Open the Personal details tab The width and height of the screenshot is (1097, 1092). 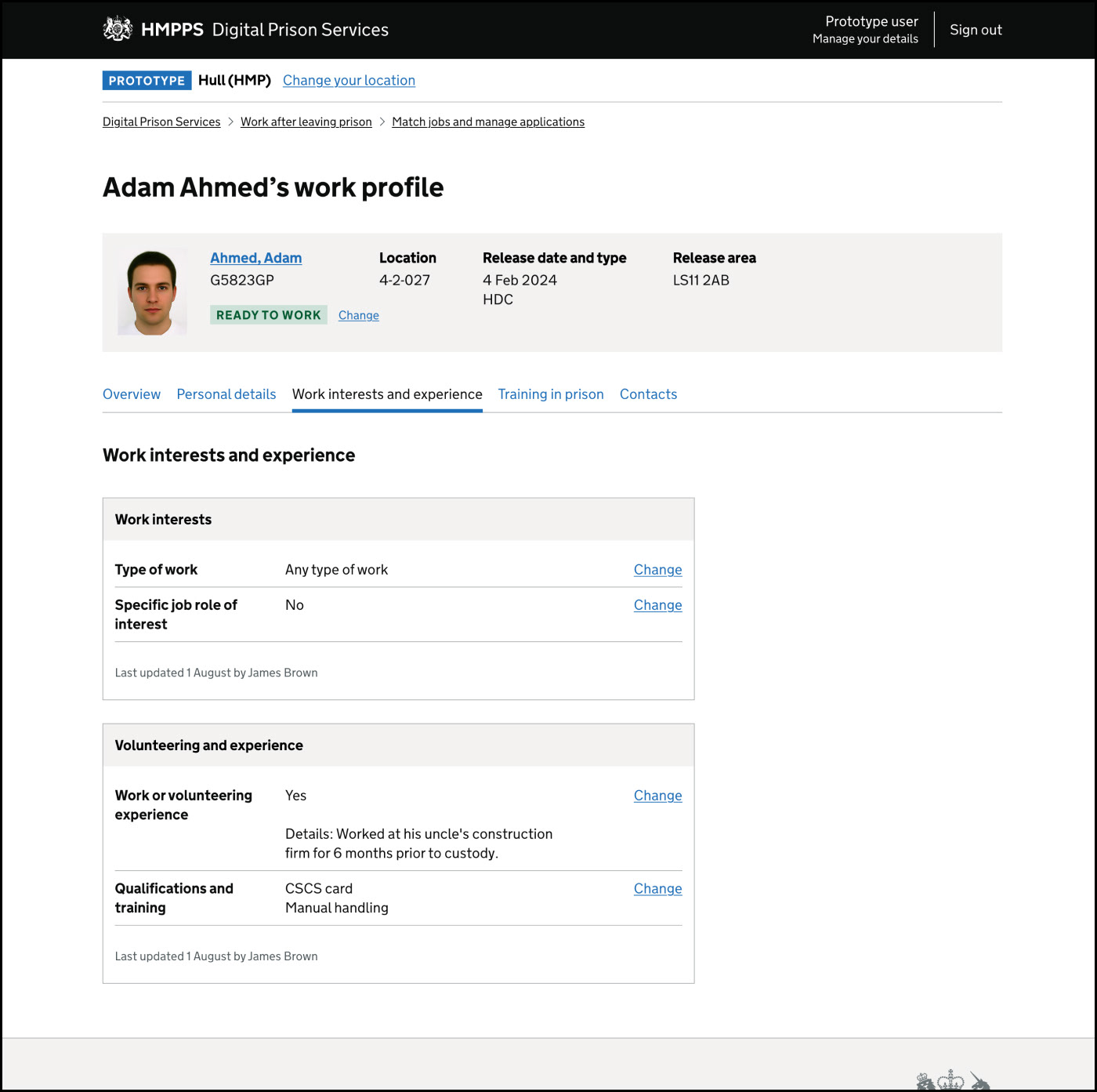click(x=226, y=394)
